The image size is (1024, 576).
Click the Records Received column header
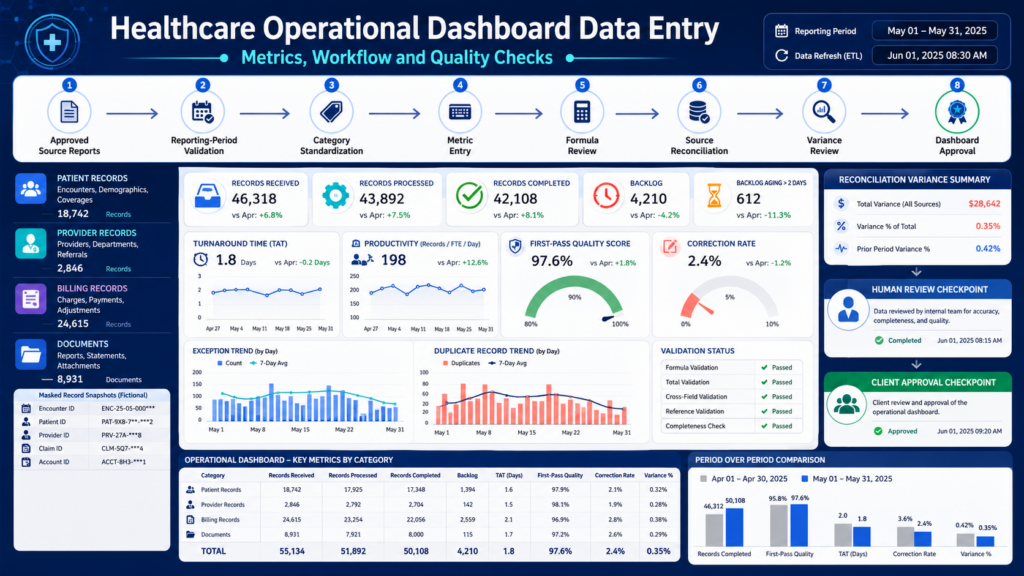pos(291,475)
